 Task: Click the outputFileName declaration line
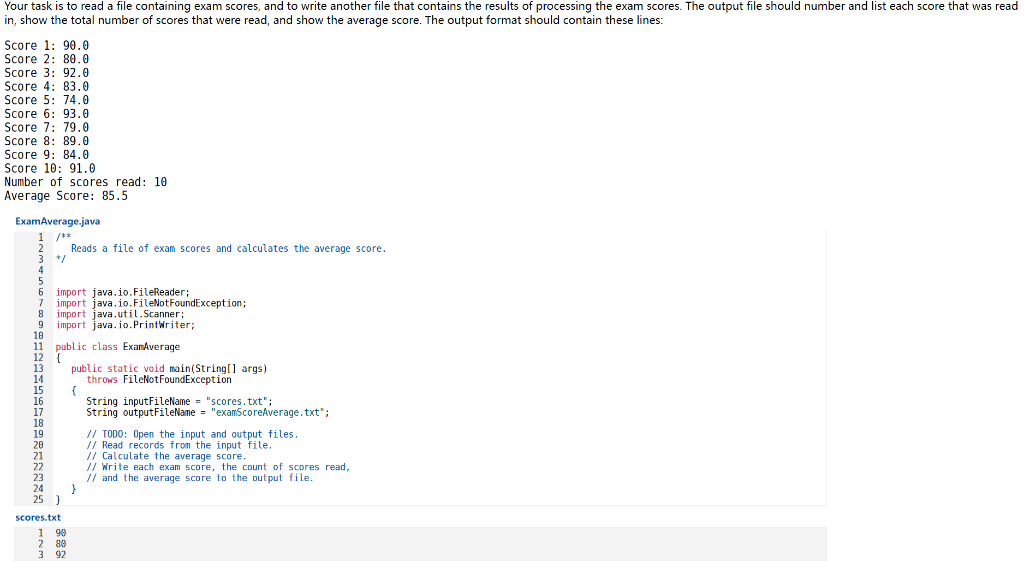coord(208,413)
